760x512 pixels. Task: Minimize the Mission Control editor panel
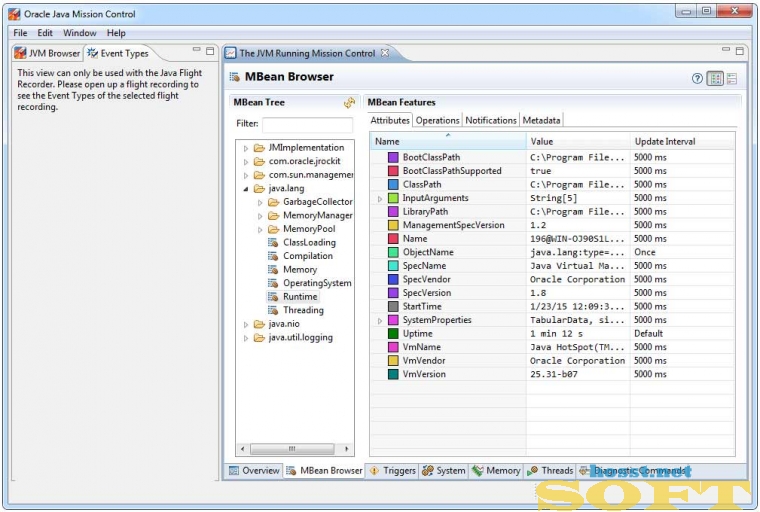pyautogui.click(x=726, y=49)
